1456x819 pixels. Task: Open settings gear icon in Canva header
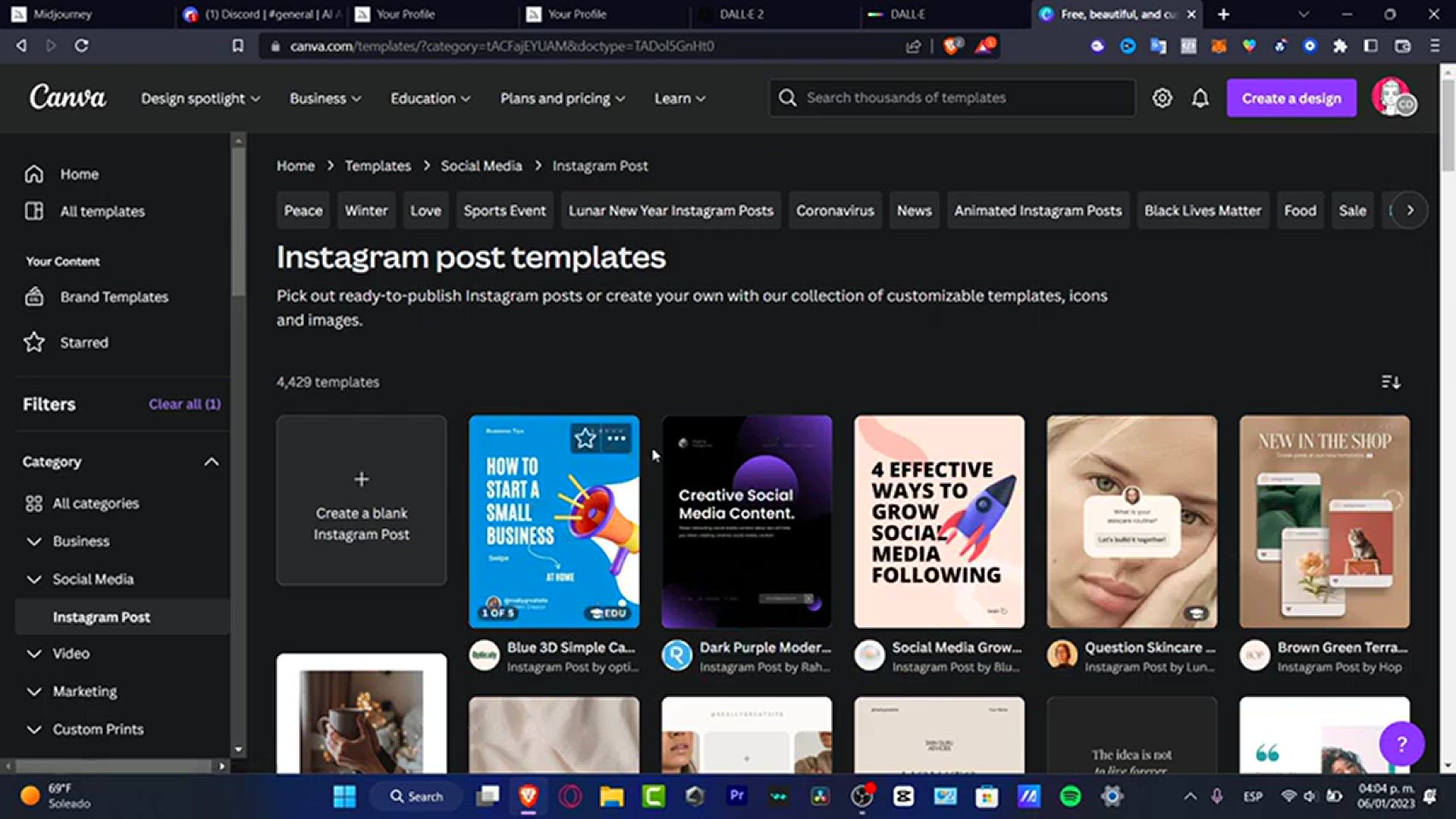1162,98
